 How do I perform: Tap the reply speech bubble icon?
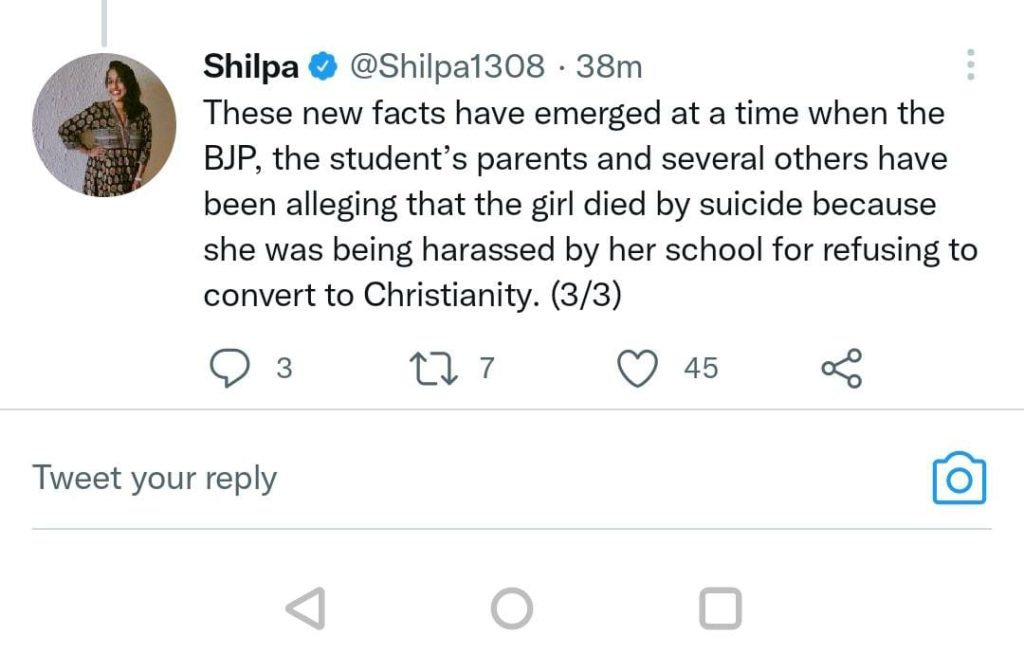click(x=231, y=369)
